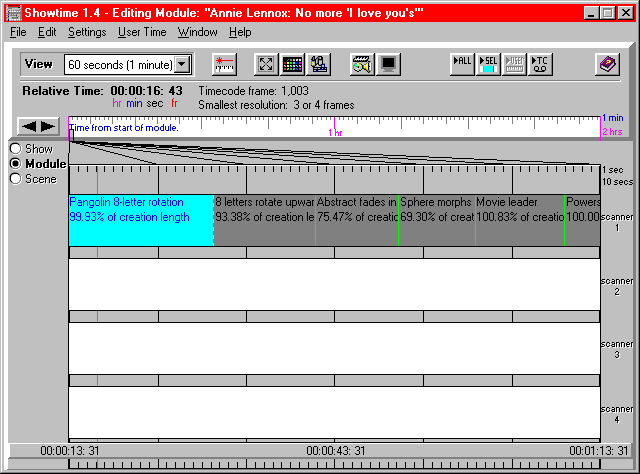Open the View duration dropdown arrow
This screenshot has height=474, width=640.
[x=182, y=65]
